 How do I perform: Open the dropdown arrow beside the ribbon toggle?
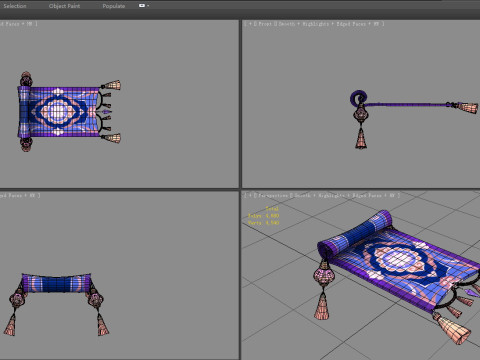point(148,6)
